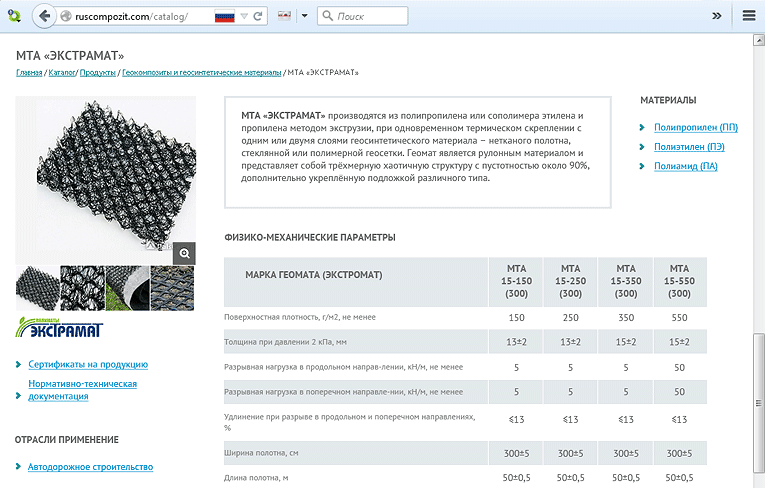
Task: Click the search magnifier icon in search box
Action: click(x=327, y=16)
